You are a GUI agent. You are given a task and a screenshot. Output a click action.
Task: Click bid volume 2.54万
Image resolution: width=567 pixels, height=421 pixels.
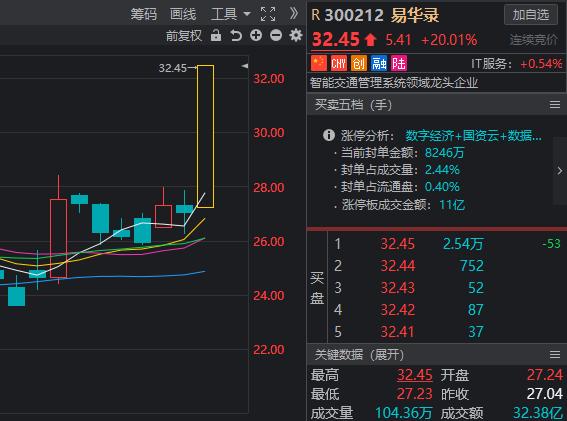click(463, 244)
